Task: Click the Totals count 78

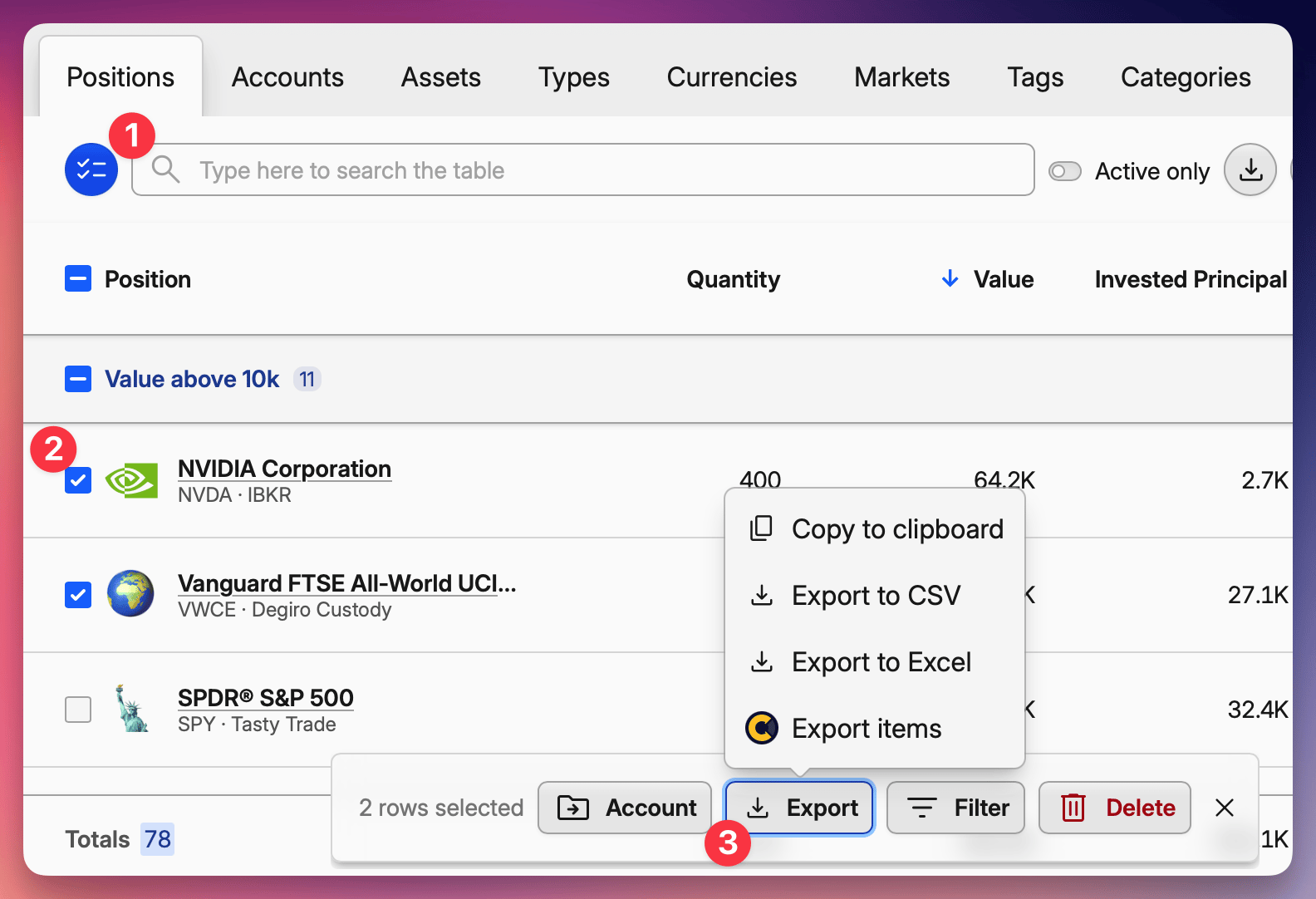Action: 158,839
